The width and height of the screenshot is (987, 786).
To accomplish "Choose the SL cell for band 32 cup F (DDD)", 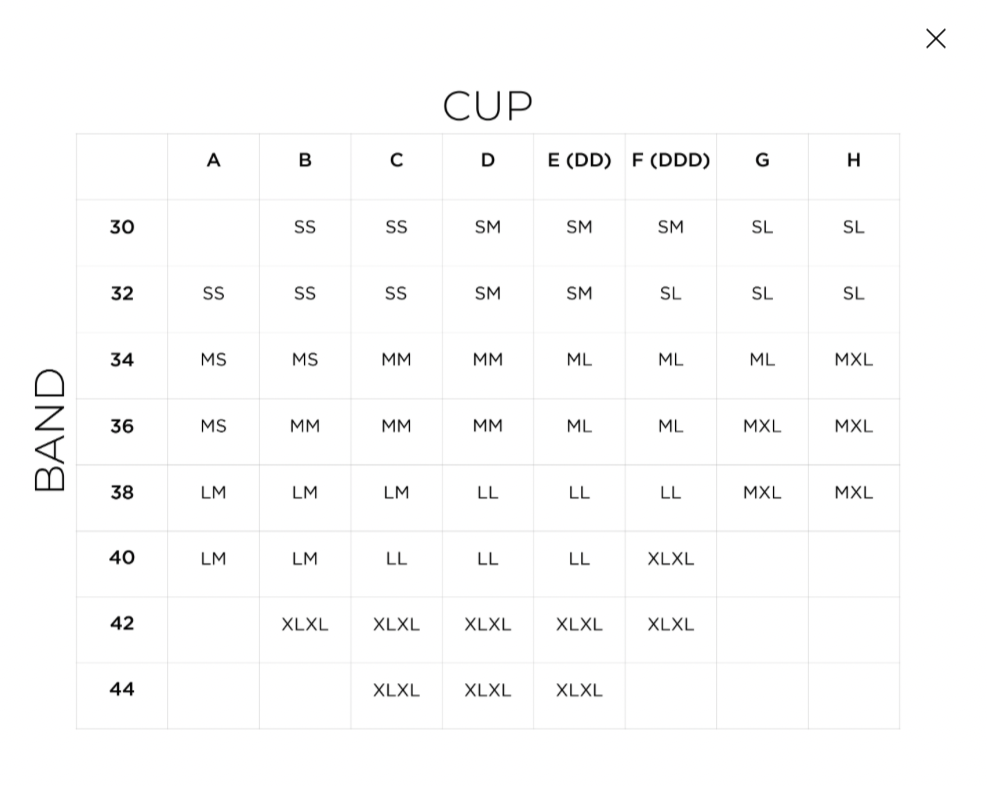I will (671, 293).
